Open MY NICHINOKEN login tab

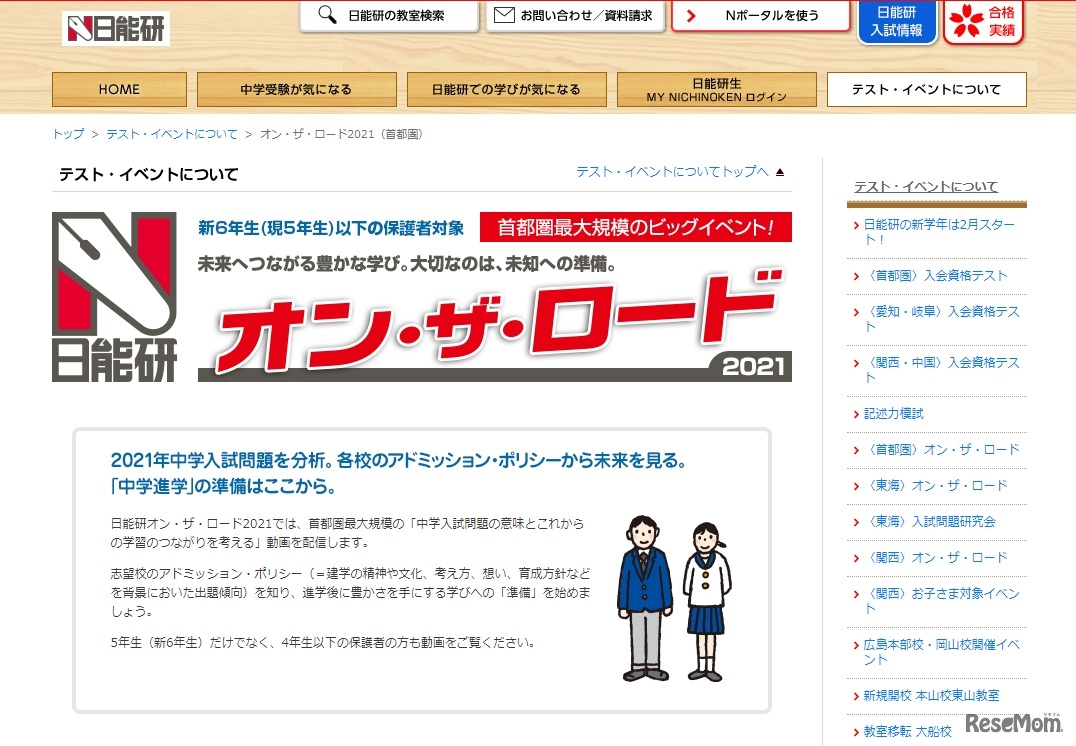pos(716,89)
